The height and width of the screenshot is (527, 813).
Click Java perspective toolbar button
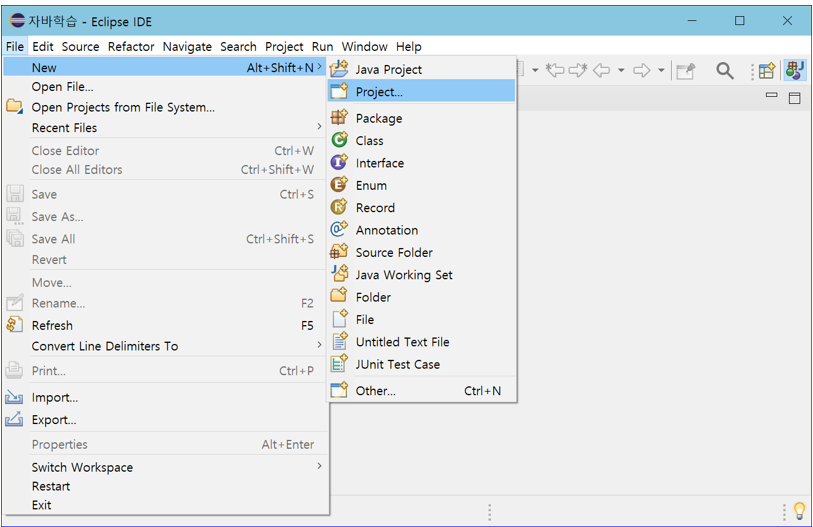click(x=794, y=70)
